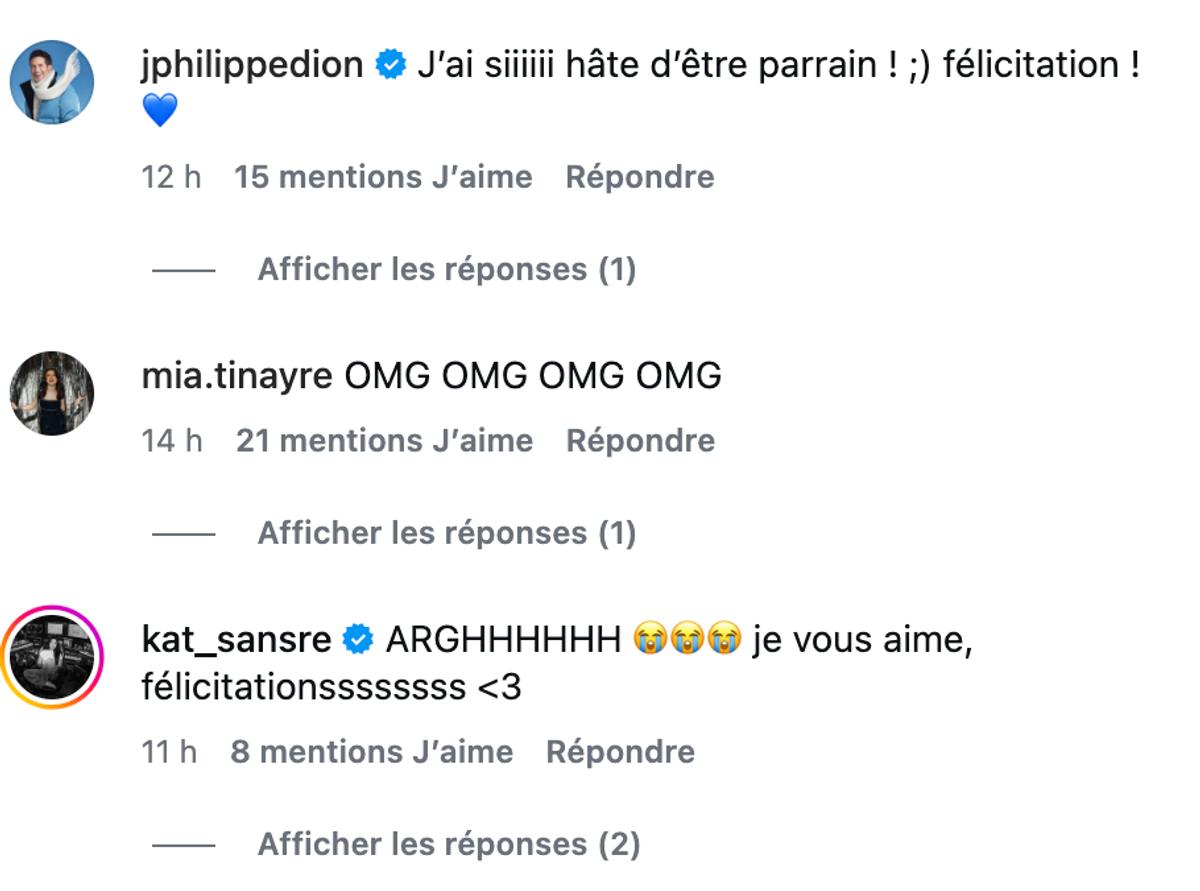Click Répondre under mia.tinayre's comment
Screen dimensions: 1200x891
[x=640, y=440]
